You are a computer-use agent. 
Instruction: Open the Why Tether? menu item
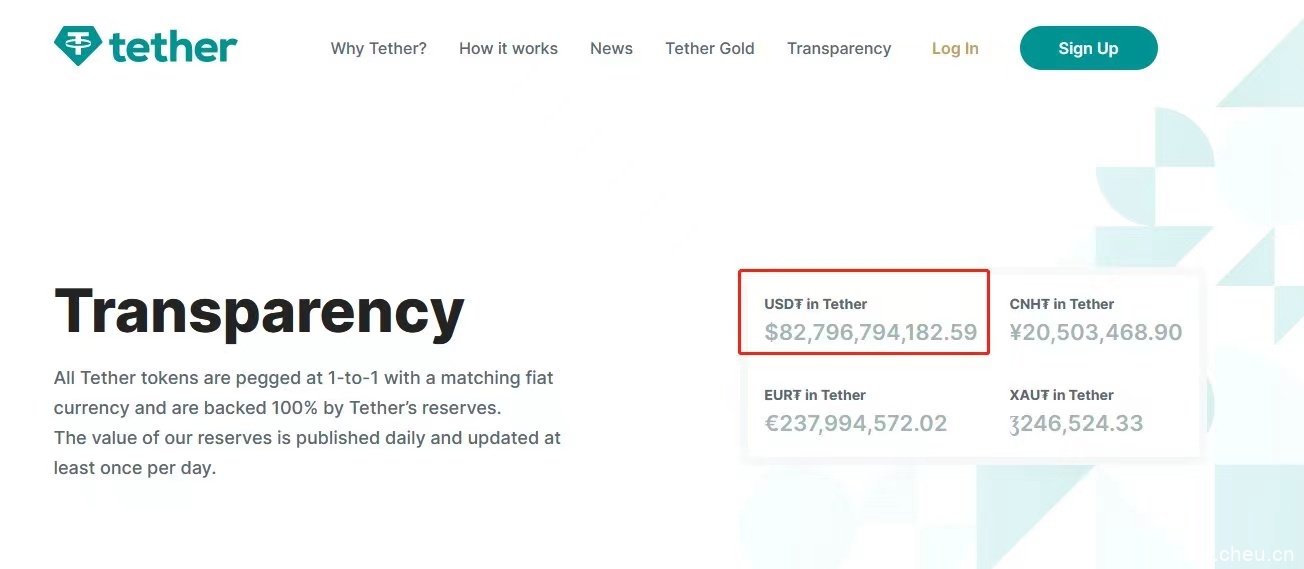(378, 48)
